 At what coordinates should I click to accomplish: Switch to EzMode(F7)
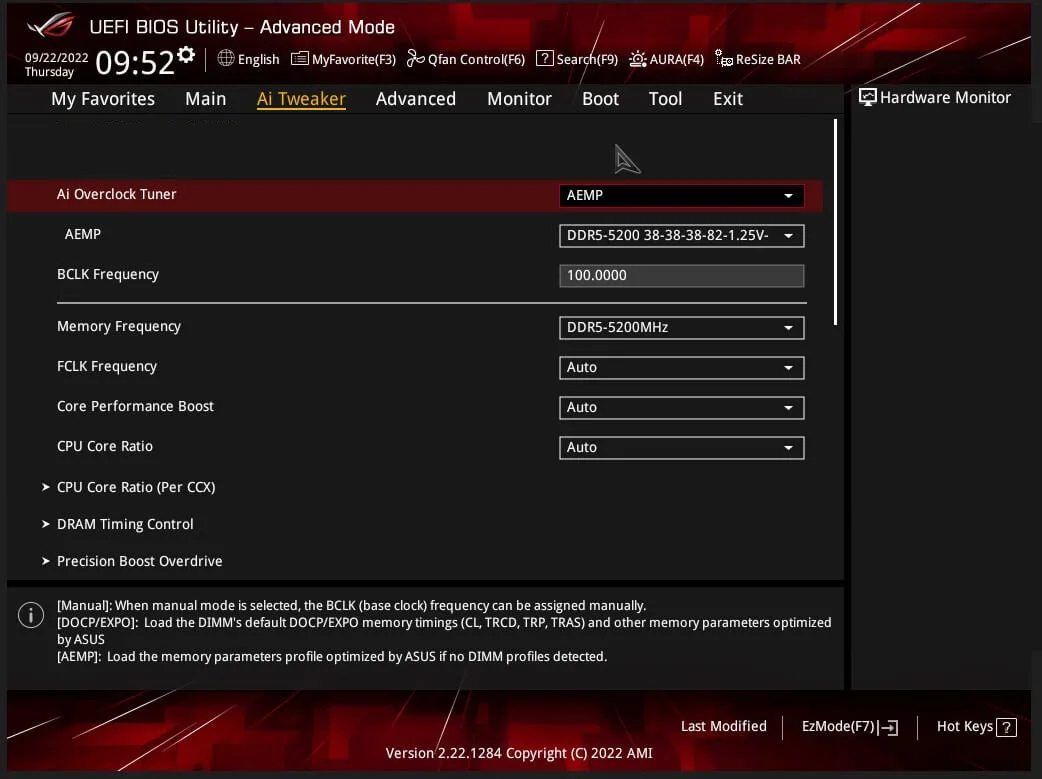pos(849,727)
